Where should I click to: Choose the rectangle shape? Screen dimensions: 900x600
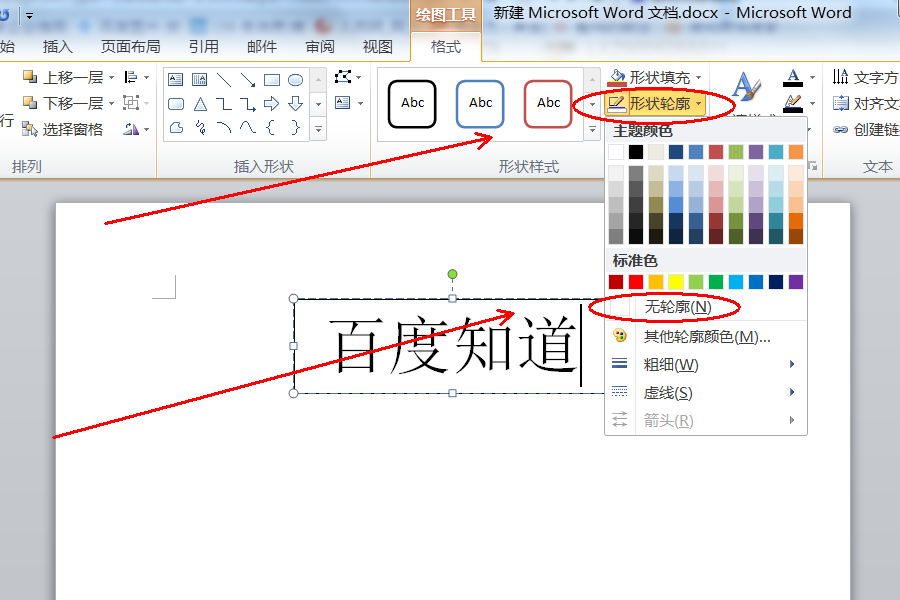click(271, 79)
